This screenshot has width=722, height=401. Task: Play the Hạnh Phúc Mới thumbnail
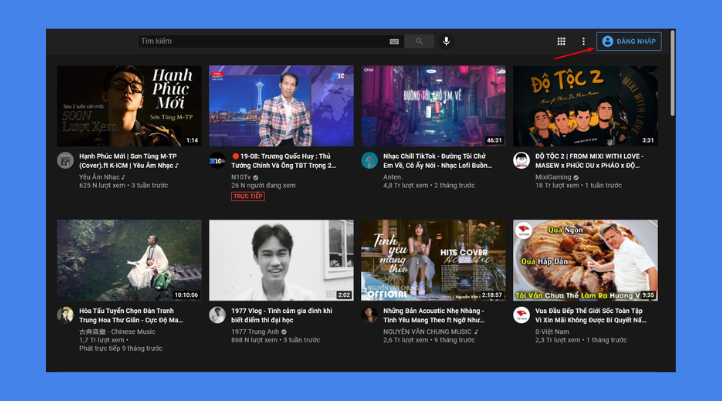(x=129, y=106)
